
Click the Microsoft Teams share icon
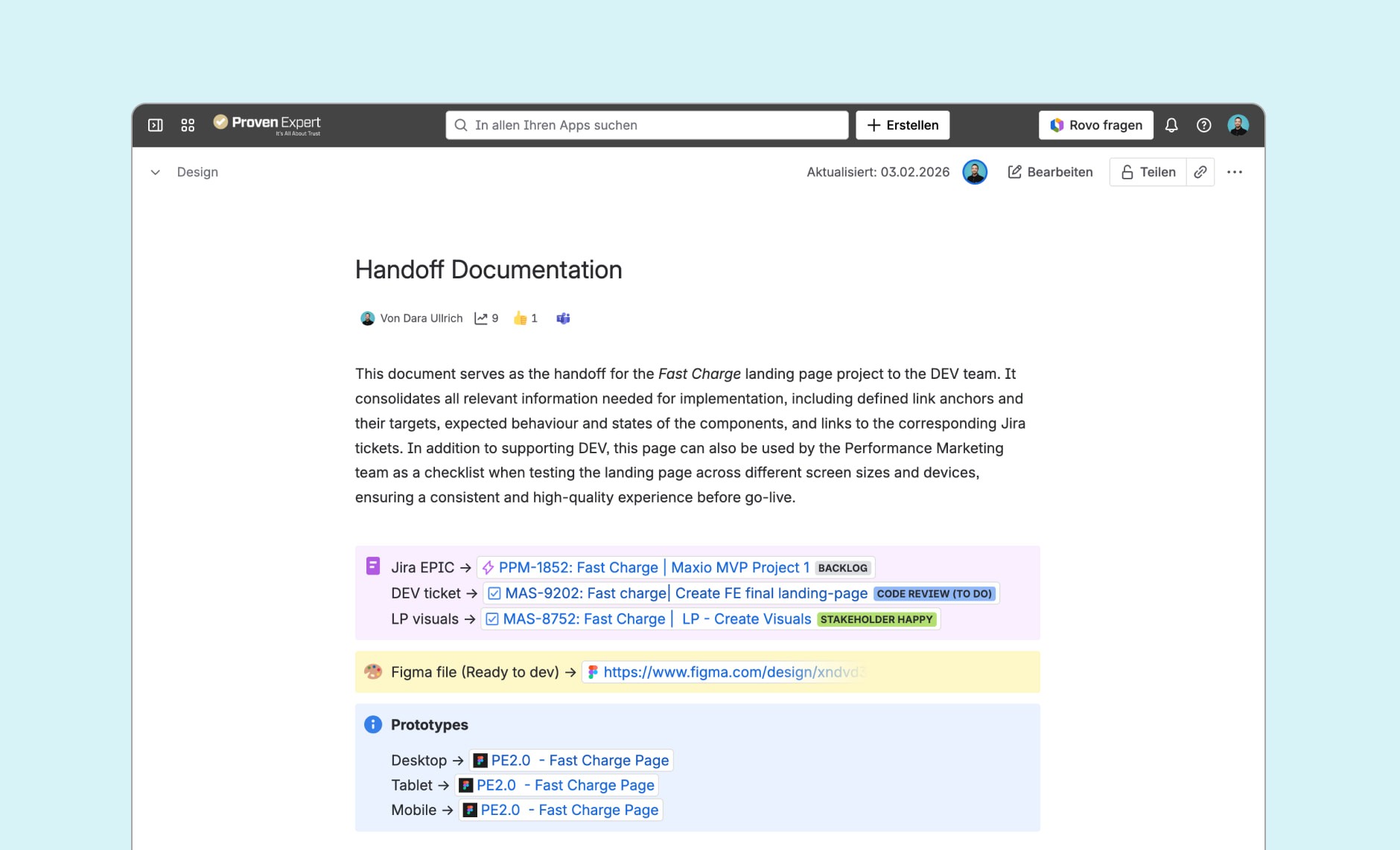point(563,318)
